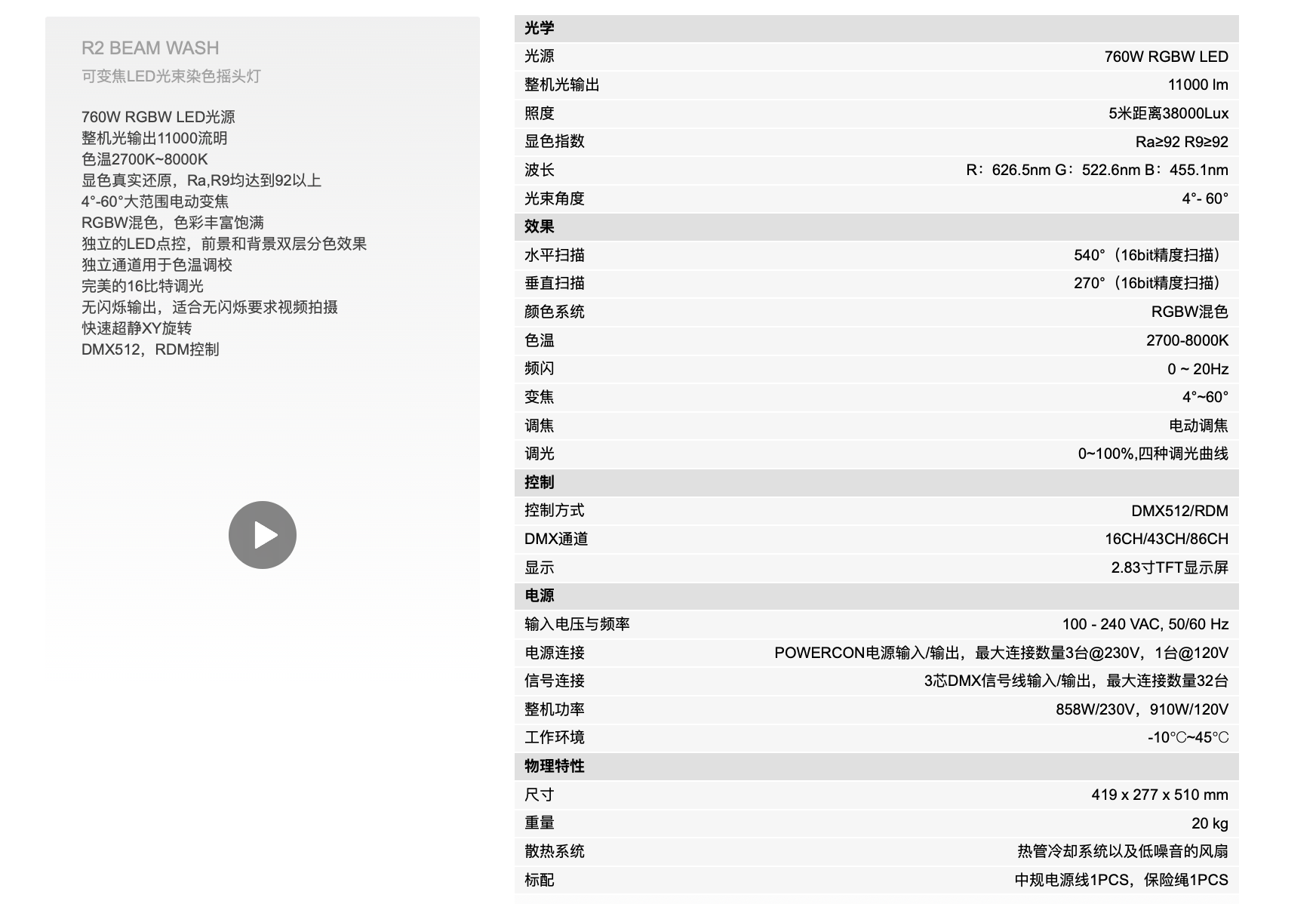This screenshot has height=904, width=1316.
Task: Select the -10℃~45℃ value
Action: [1188, 737]
